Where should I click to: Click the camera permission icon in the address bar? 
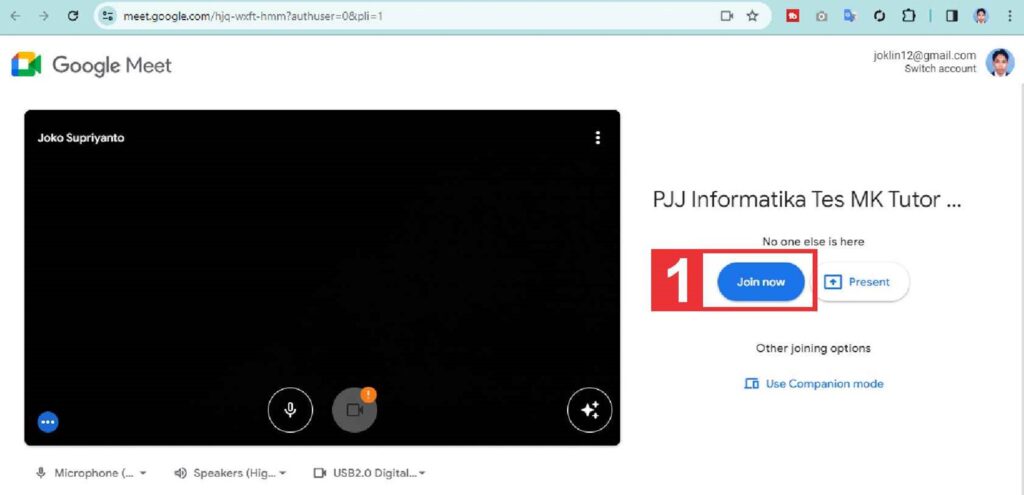click(x=727, y=16)
